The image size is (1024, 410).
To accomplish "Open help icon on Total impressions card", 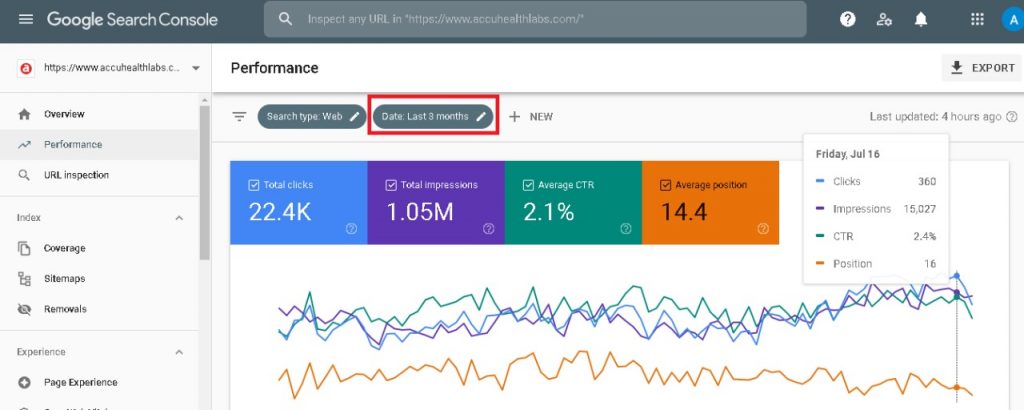I will tap(488, 229).
